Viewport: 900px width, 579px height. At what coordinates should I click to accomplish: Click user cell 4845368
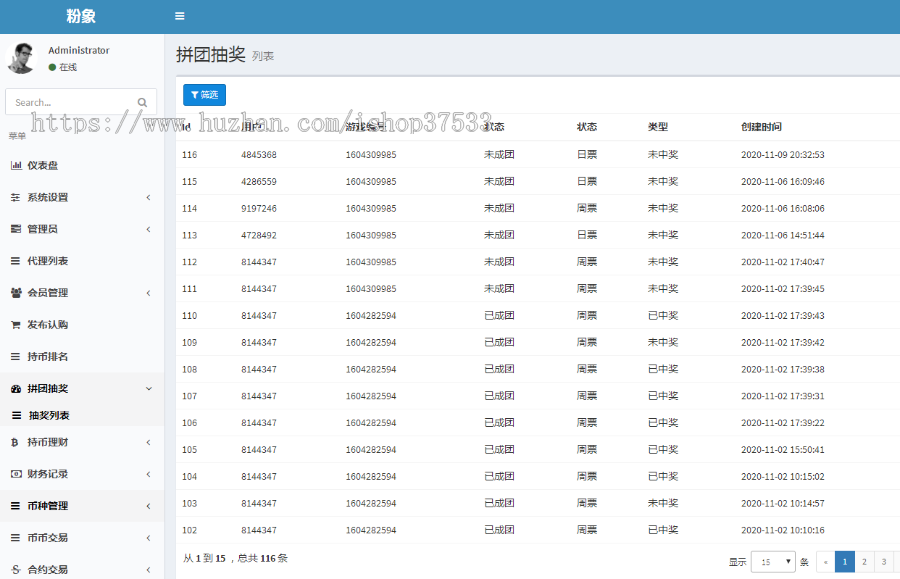point(259,155)
